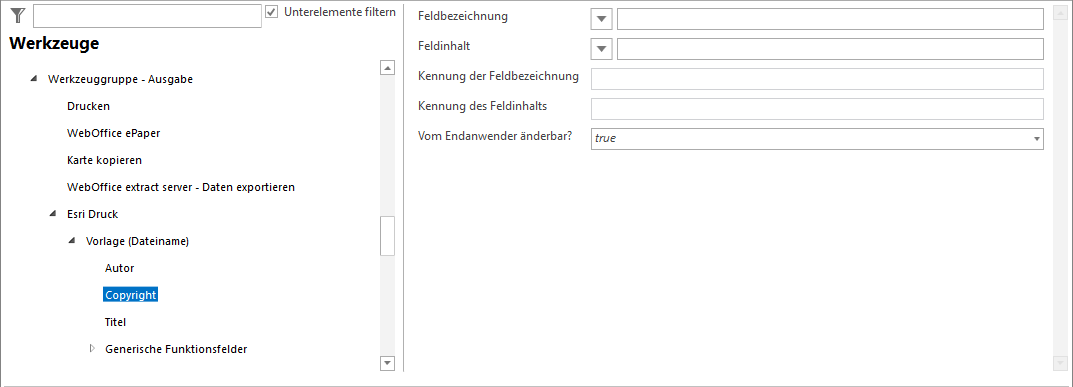The height and width of the screenshot is (387, 1073).
Task: Collapse Vorlage (Dateiname) node
Action: tap(72, 241)
